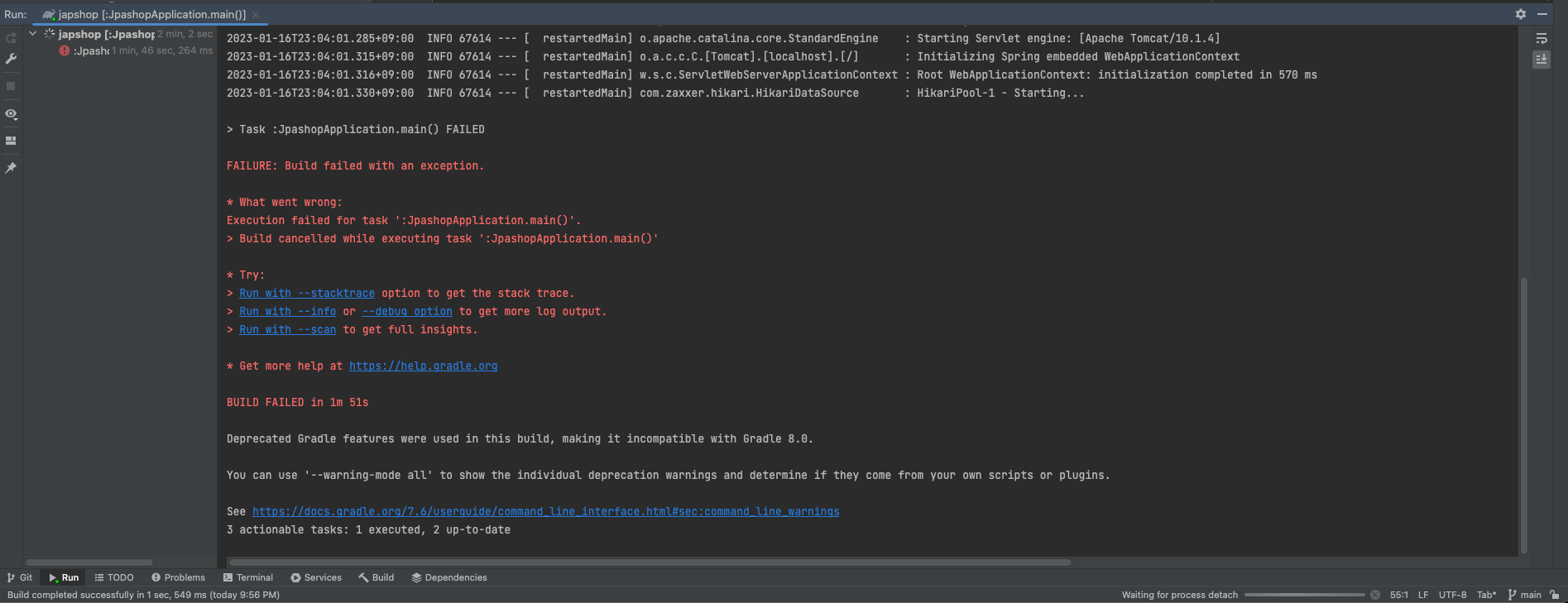Collapse the japshop run tree node
Viewport: 1568px width, 603px height.
pyautogui.click(x=33, y=34)
